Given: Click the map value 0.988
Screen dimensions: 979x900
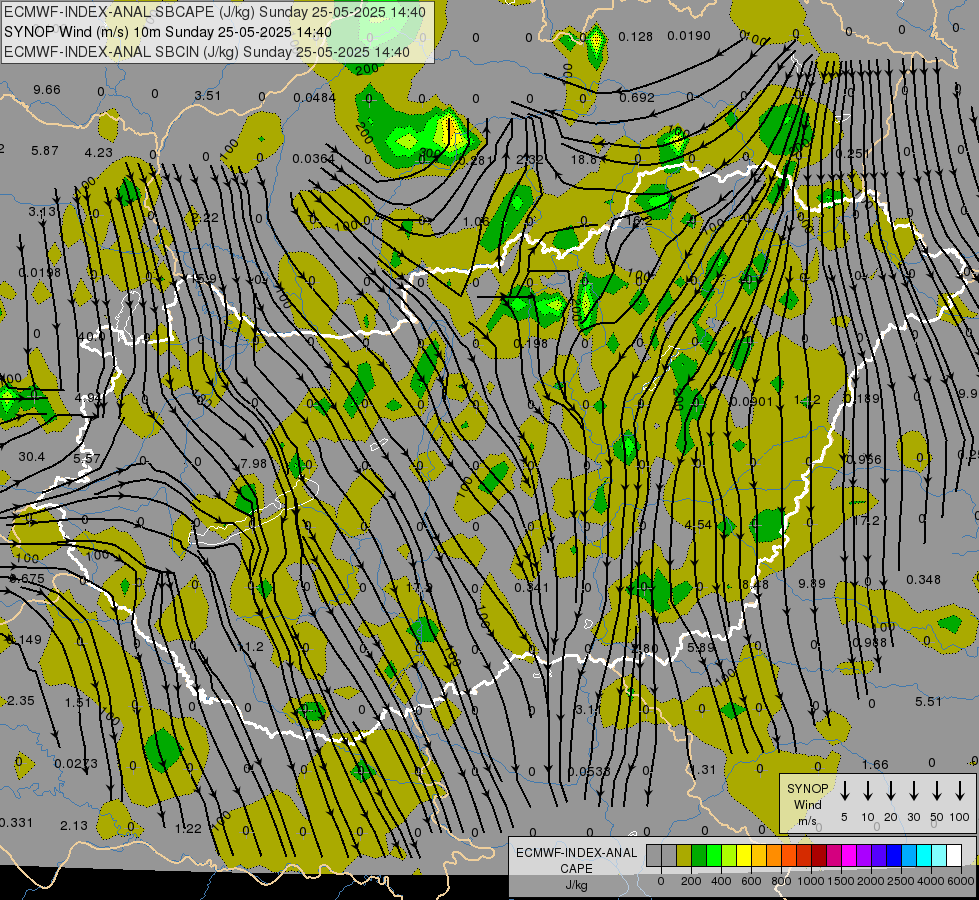Looking at the screenshot, I should point(870,643).
